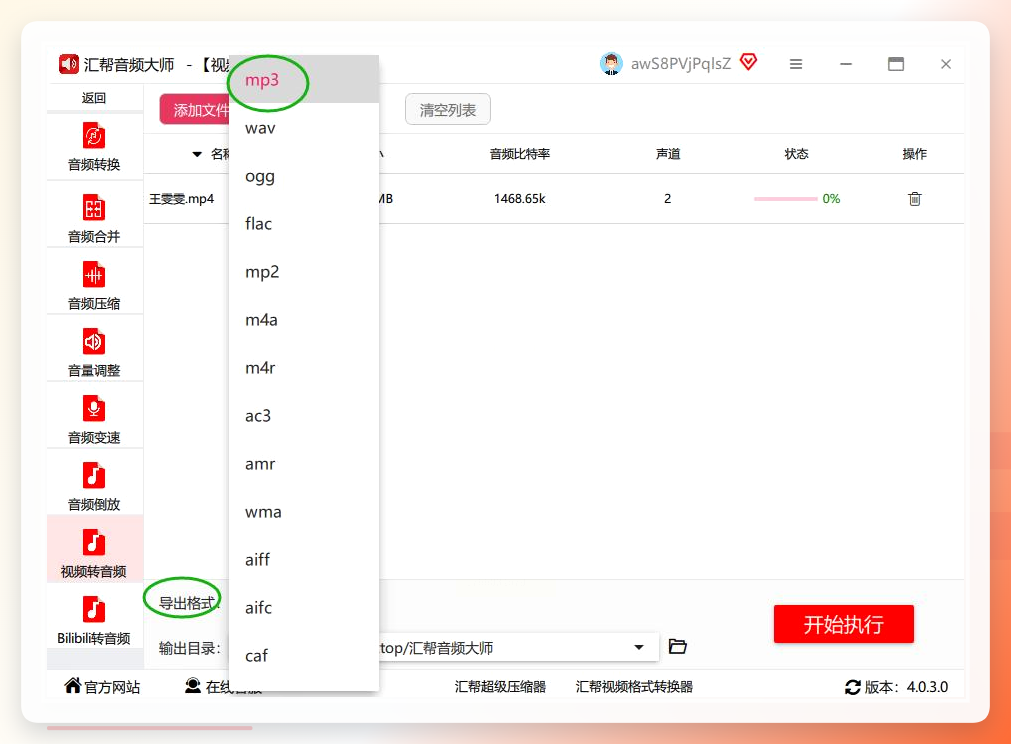This screenshot has width=1011, height=744.
Task: Open 在线客服 support link
Action: coord(223,687)
